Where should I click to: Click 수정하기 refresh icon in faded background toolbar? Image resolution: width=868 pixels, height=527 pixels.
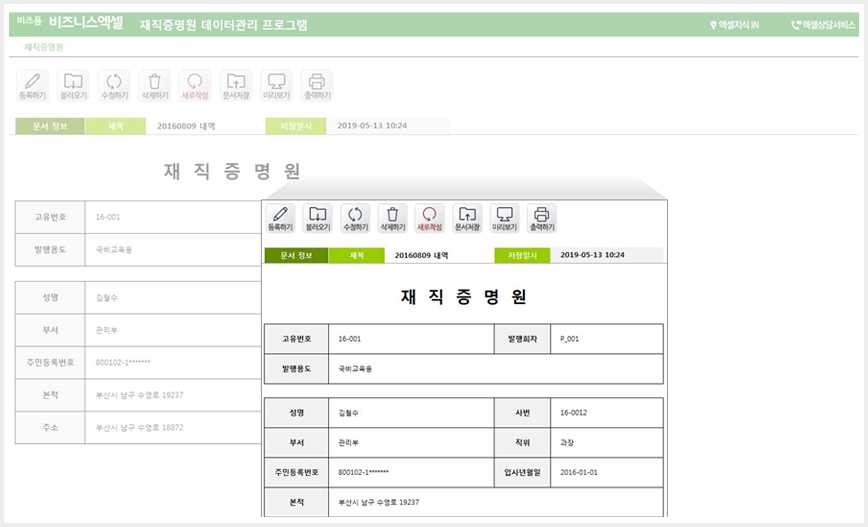[114, 86]
